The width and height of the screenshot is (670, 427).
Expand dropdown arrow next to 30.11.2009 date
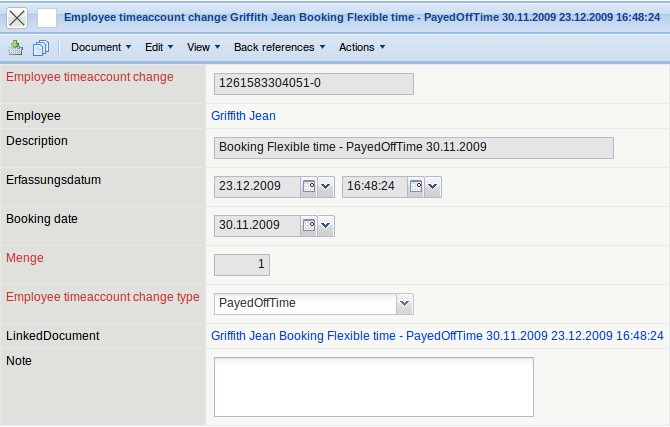tap(326, 225)
